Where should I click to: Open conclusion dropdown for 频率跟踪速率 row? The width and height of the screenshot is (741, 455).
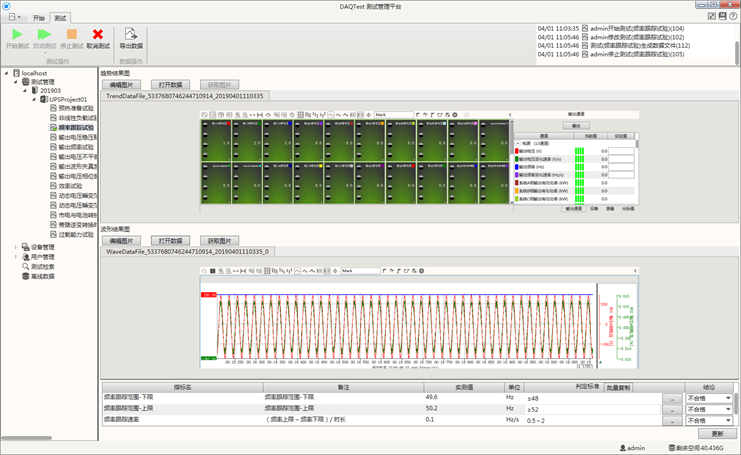tap(727, 421)
